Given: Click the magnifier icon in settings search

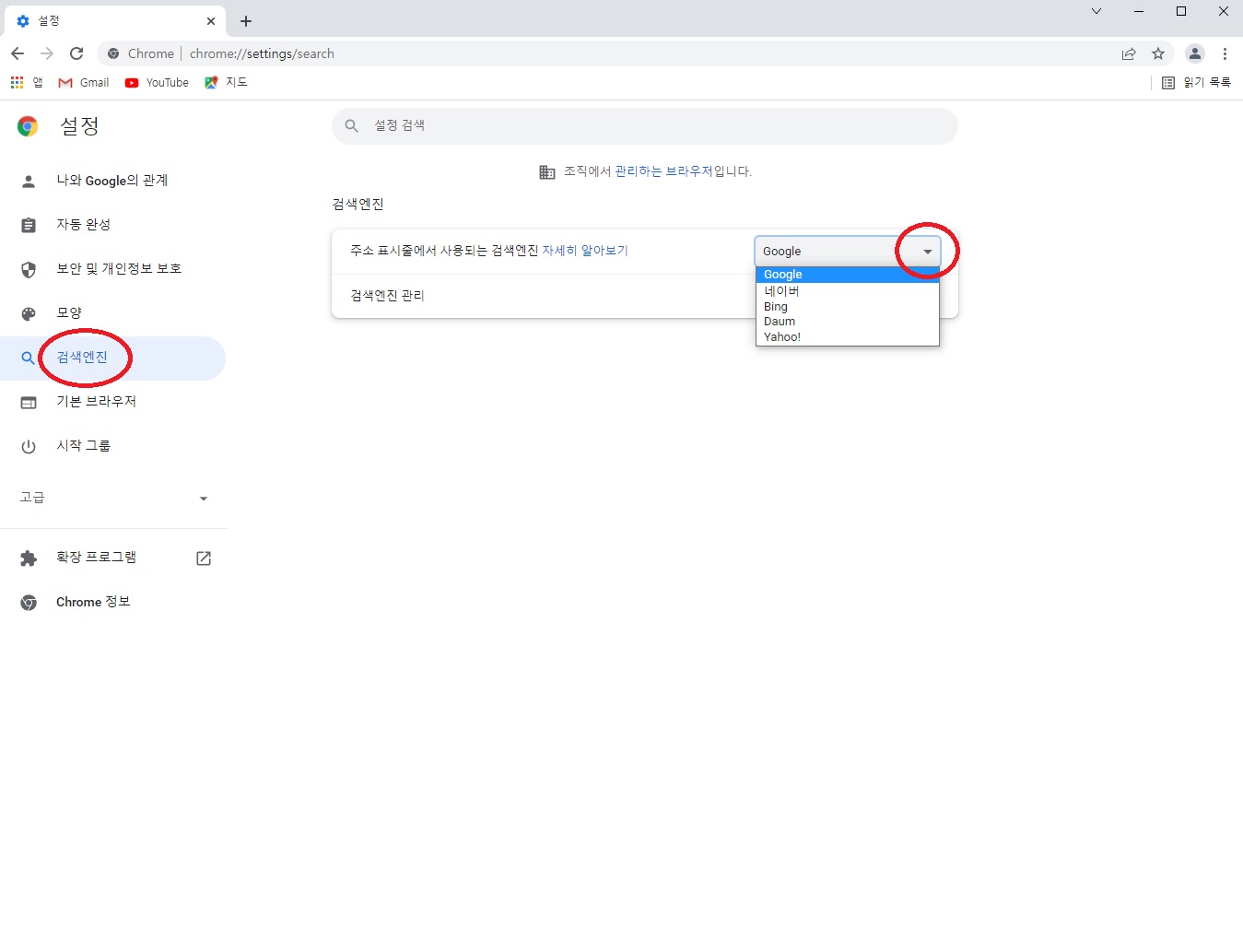Looking at the screenshot, I should click(352, 125).
